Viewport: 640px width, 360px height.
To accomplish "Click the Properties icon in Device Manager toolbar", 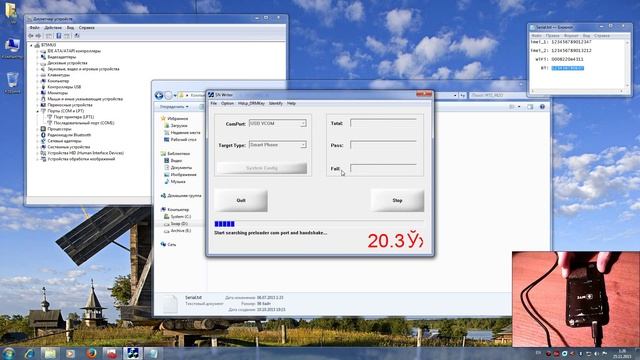I will 58,36.
